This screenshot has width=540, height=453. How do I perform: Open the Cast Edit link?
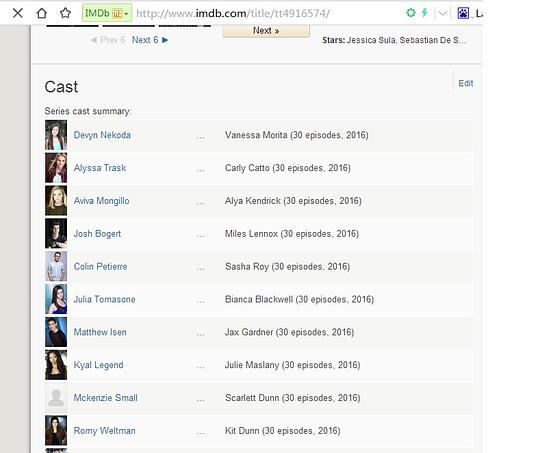point(466,83)
